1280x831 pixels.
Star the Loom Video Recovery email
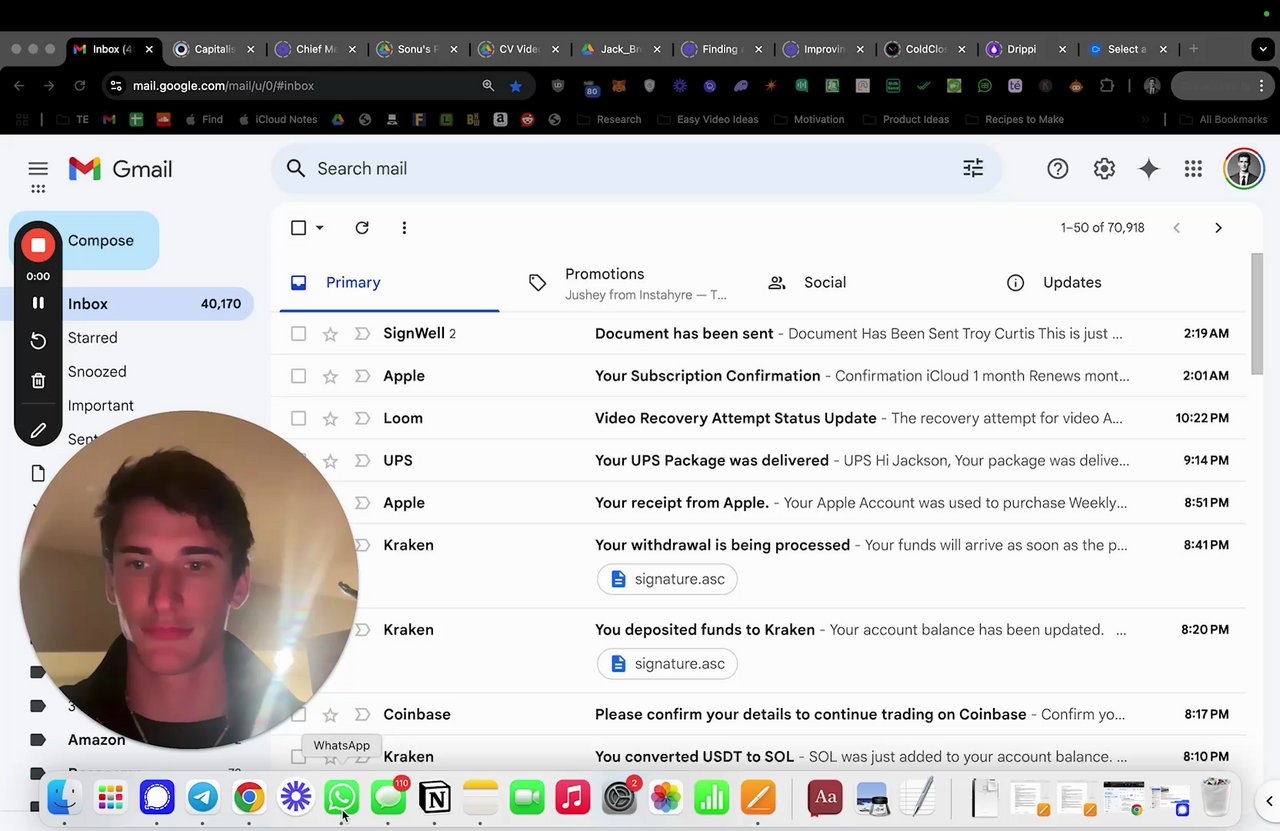coord(330,418)
